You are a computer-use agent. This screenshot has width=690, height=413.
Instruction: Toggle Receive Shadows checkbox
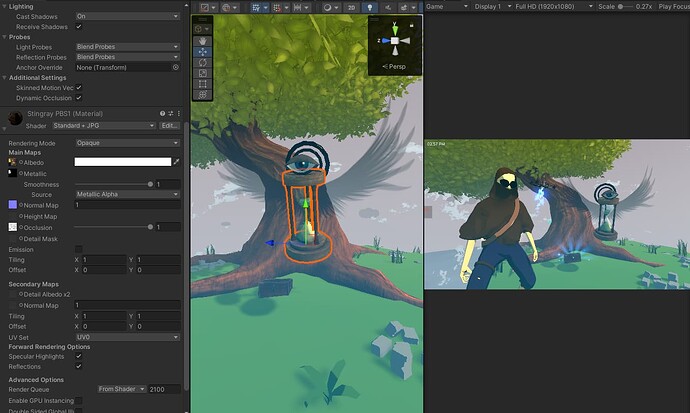[79, 26]
